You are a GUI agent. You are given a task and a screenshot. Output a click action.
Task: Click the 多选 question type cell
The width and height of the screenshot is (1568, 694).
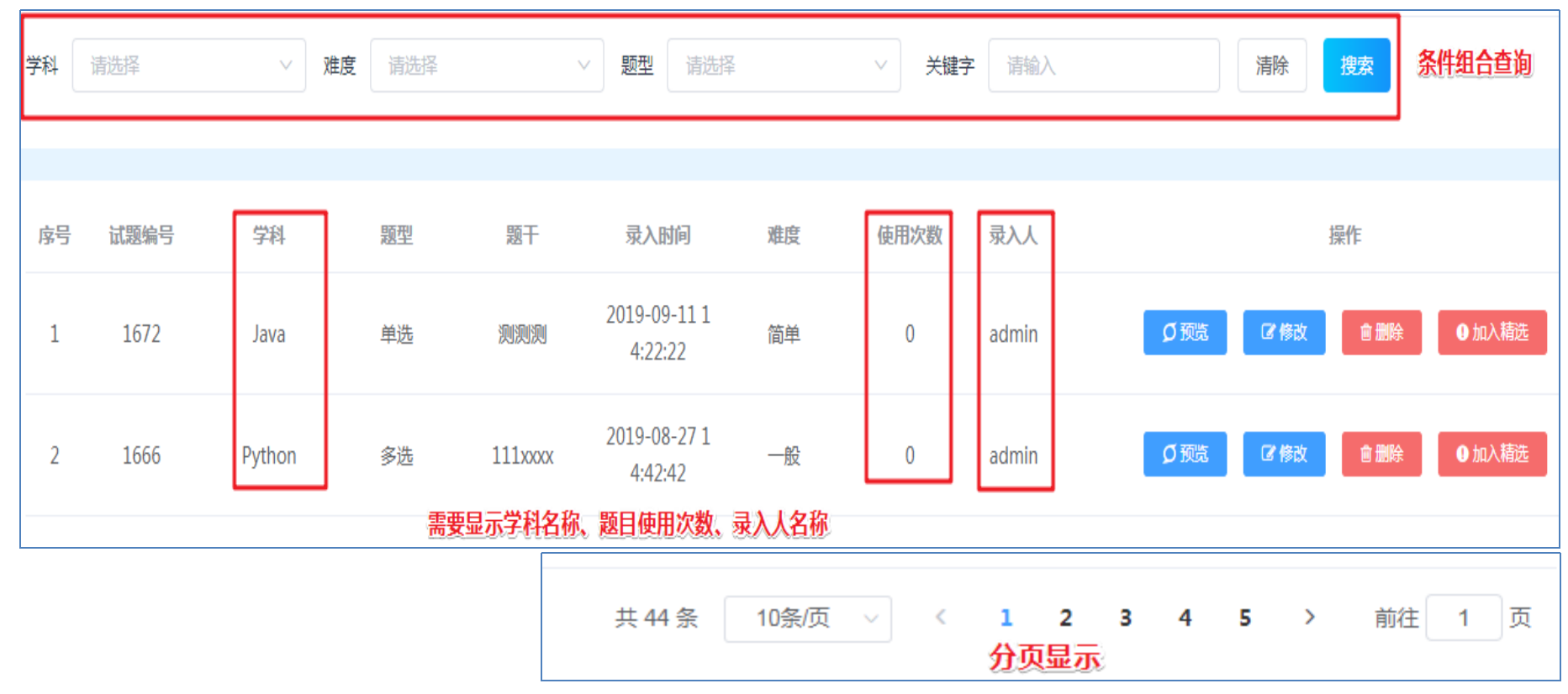396,456
